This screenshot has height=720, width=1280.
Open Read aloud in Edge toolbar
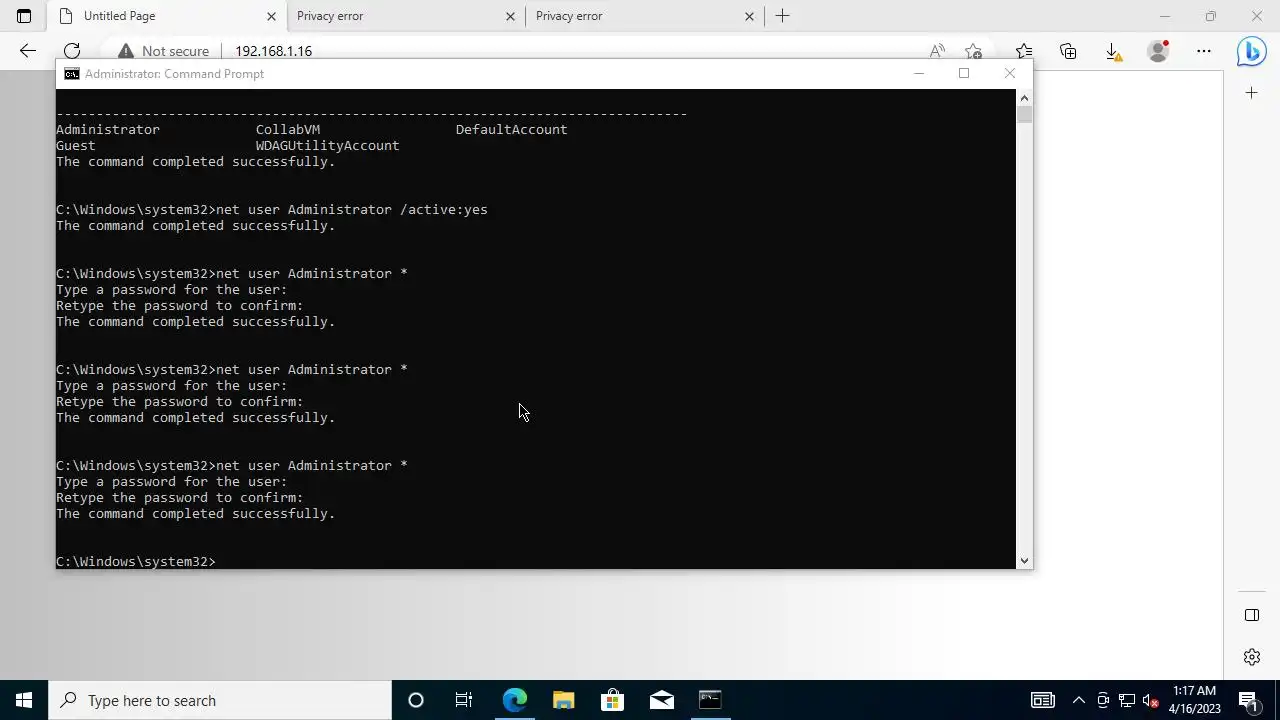tap(937, 51)
